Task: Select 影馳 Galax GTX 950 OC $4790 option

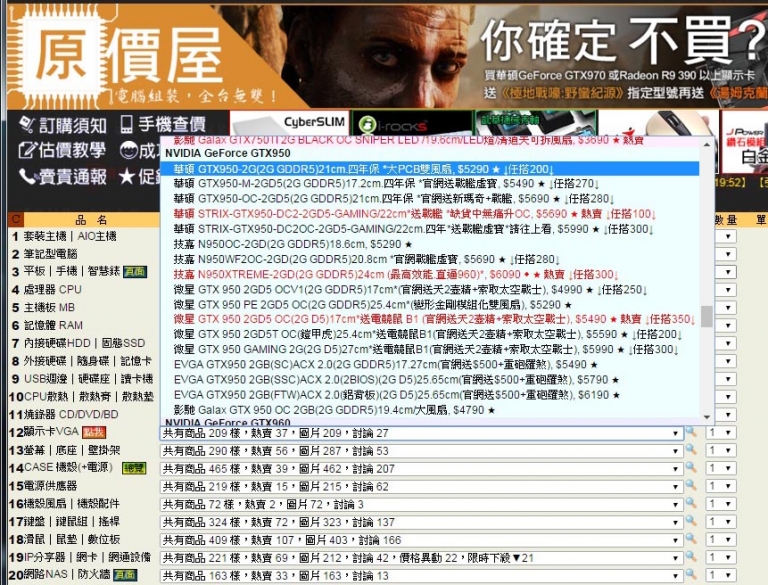Action: [x=430, y=410]
